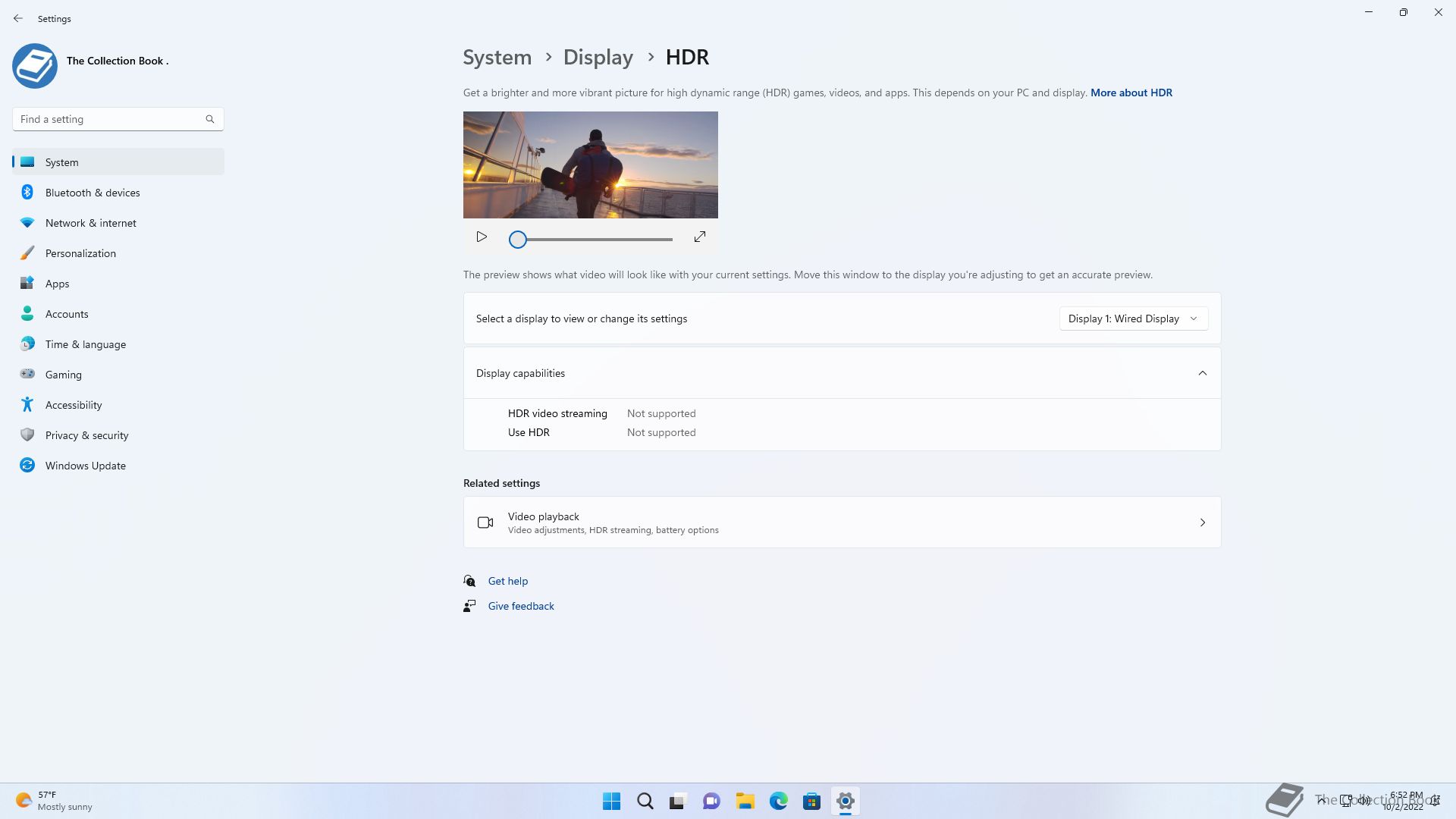
Task: Select Personalization in the sidebar
Action: [x=80, y=253]
